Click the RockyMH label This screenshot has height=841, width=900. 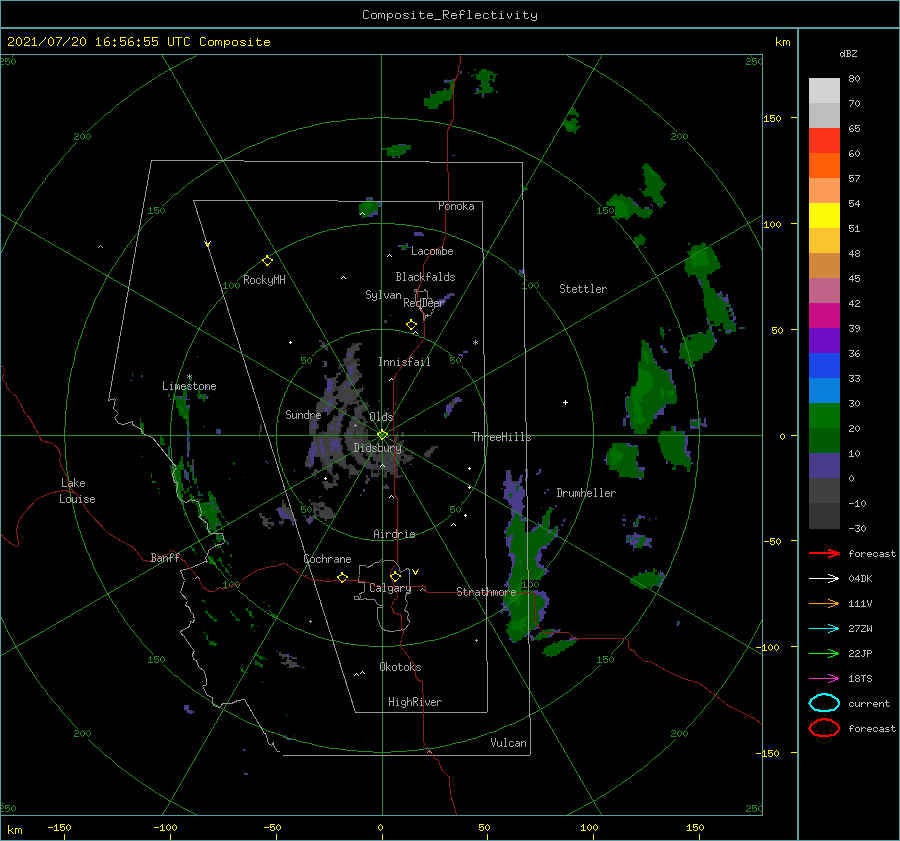click(x=264, y=280)
